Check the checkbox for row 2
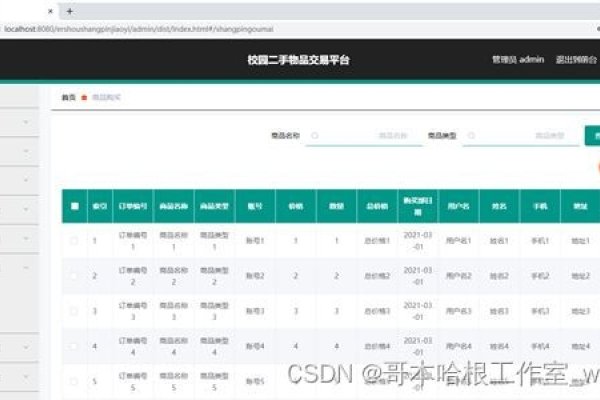 (74, 276)
